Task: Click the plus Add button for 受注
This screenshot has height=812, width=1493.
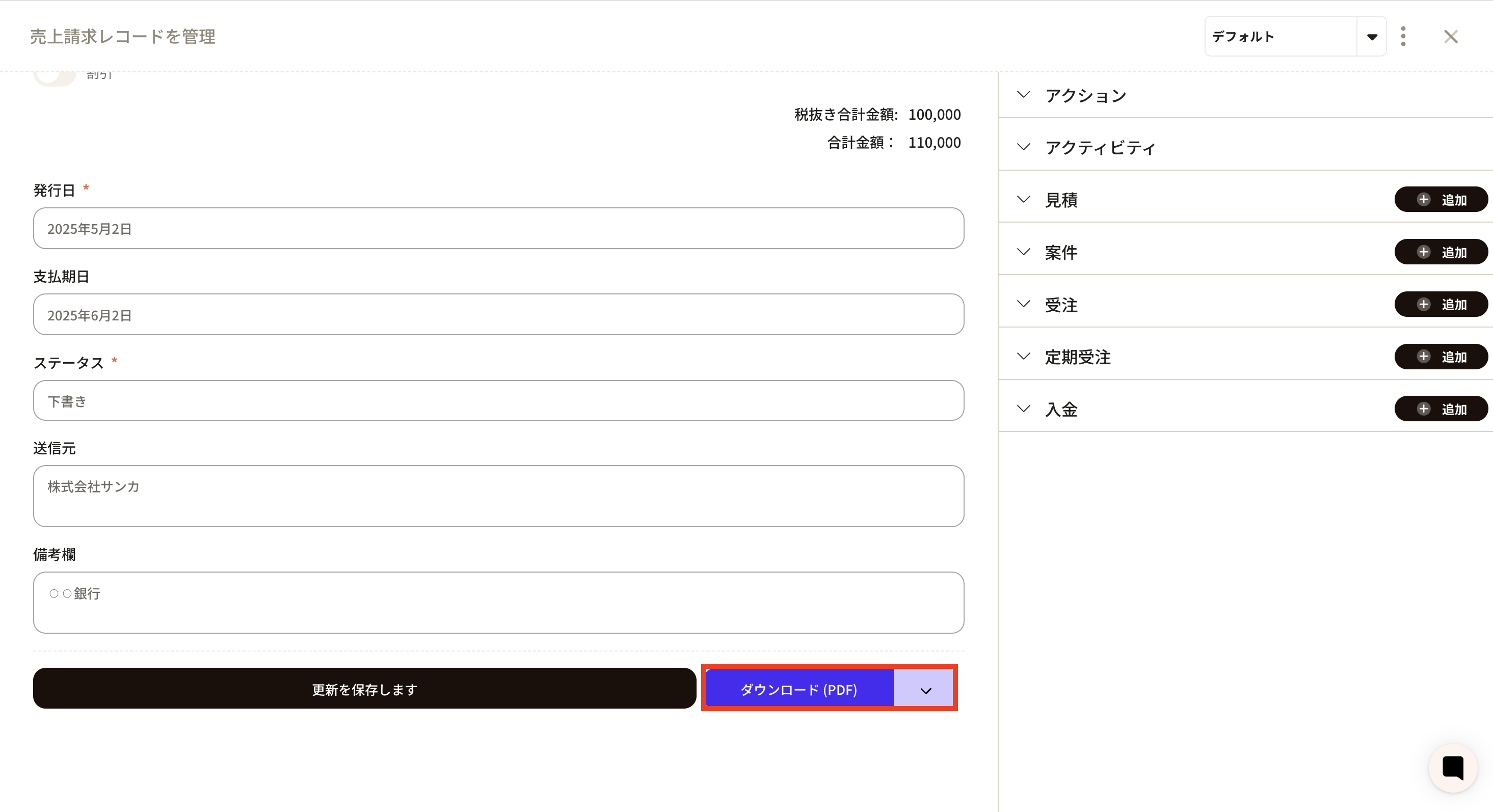Action: [1440, 304]
